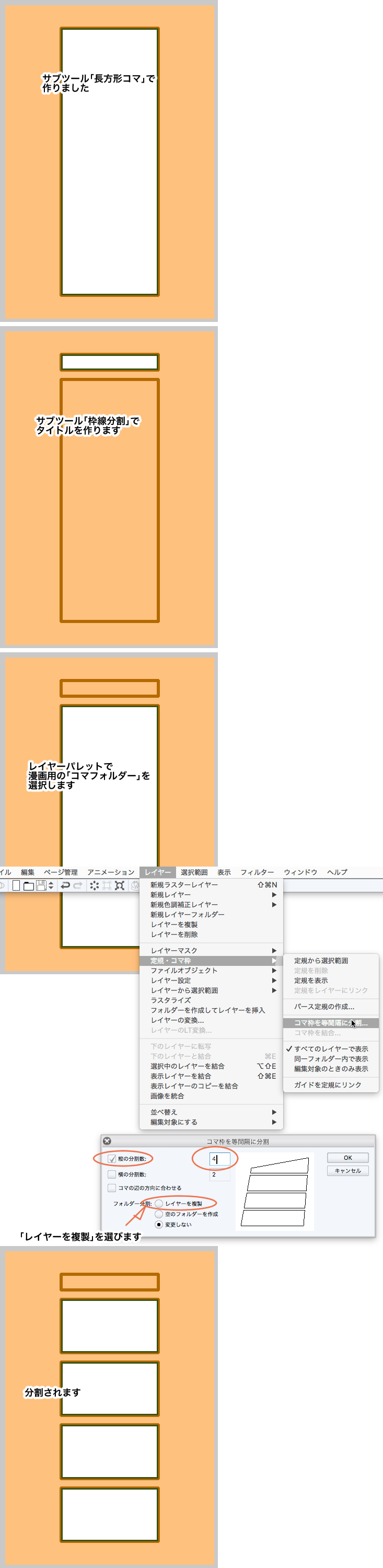Click the grayed Redo arrow icon
Screen dimensions: 383x1568
coord(77,885)
